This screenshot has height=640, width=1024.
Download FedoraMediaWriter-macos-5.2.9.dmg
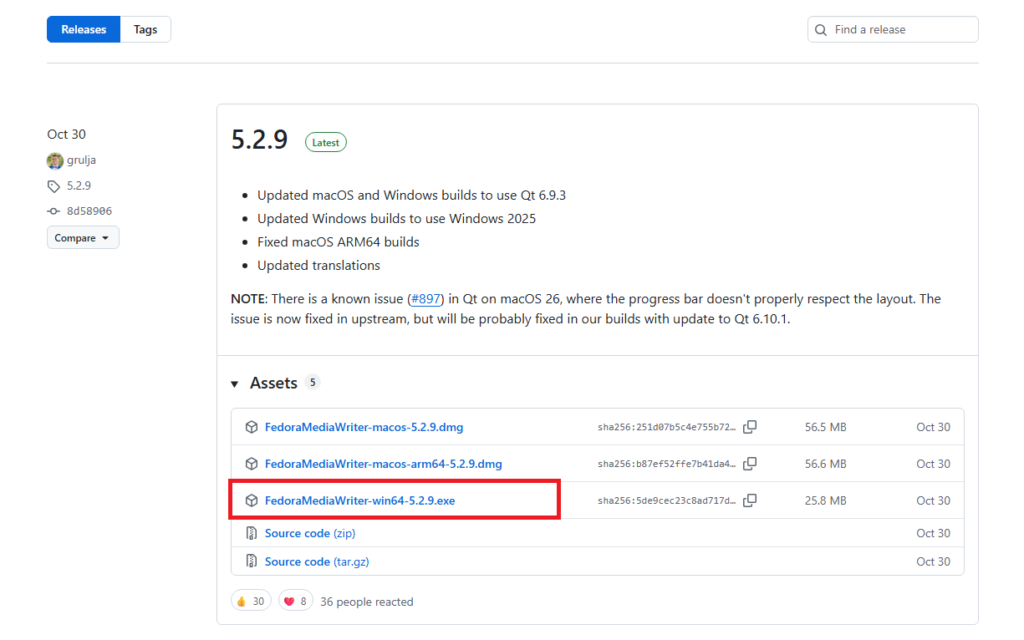(x=363, y=427)
